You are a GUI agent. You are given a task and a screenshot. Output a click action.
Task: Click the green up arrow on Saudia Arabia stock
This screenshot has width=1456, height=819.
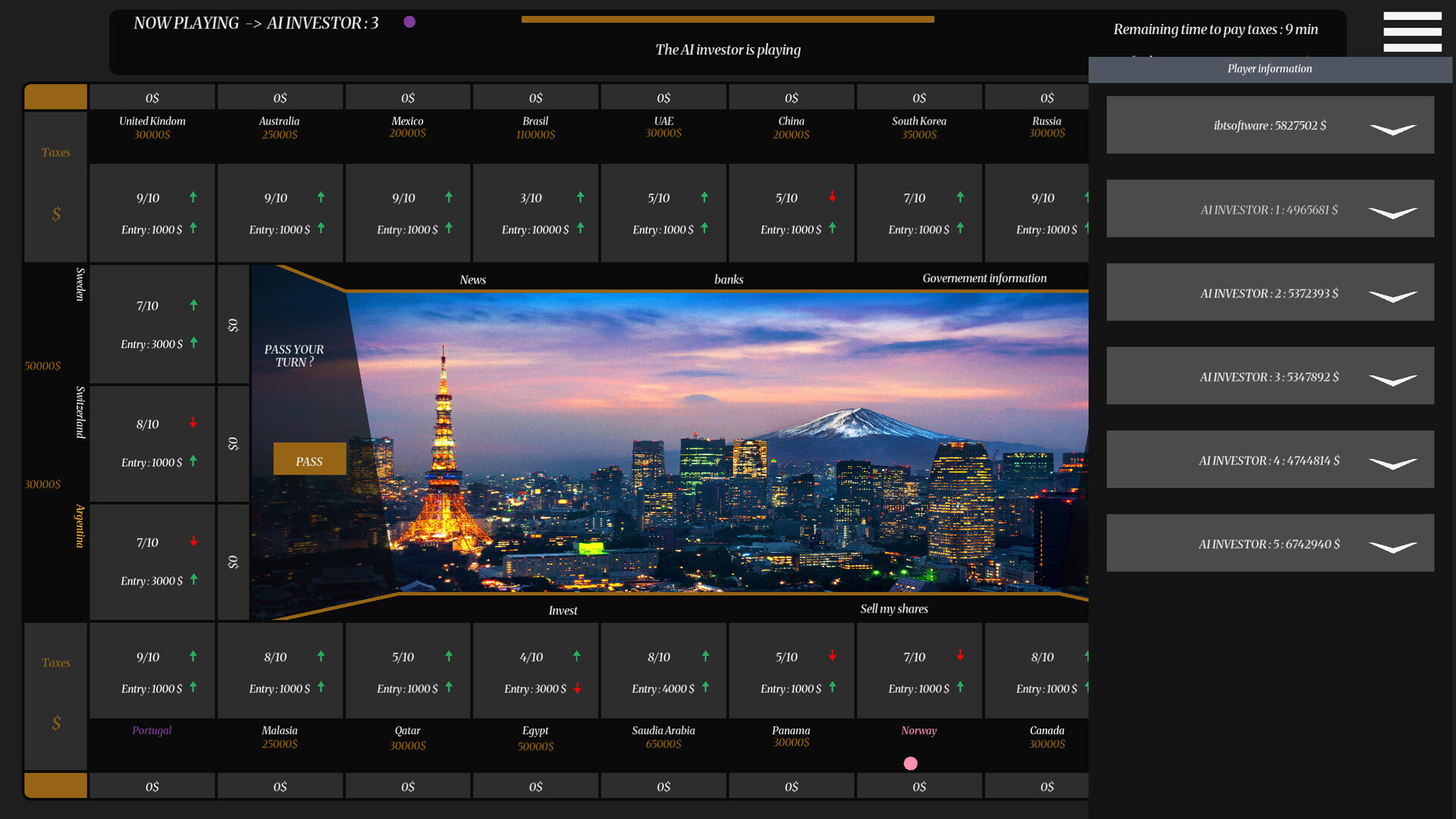click(x=706, y=657)
